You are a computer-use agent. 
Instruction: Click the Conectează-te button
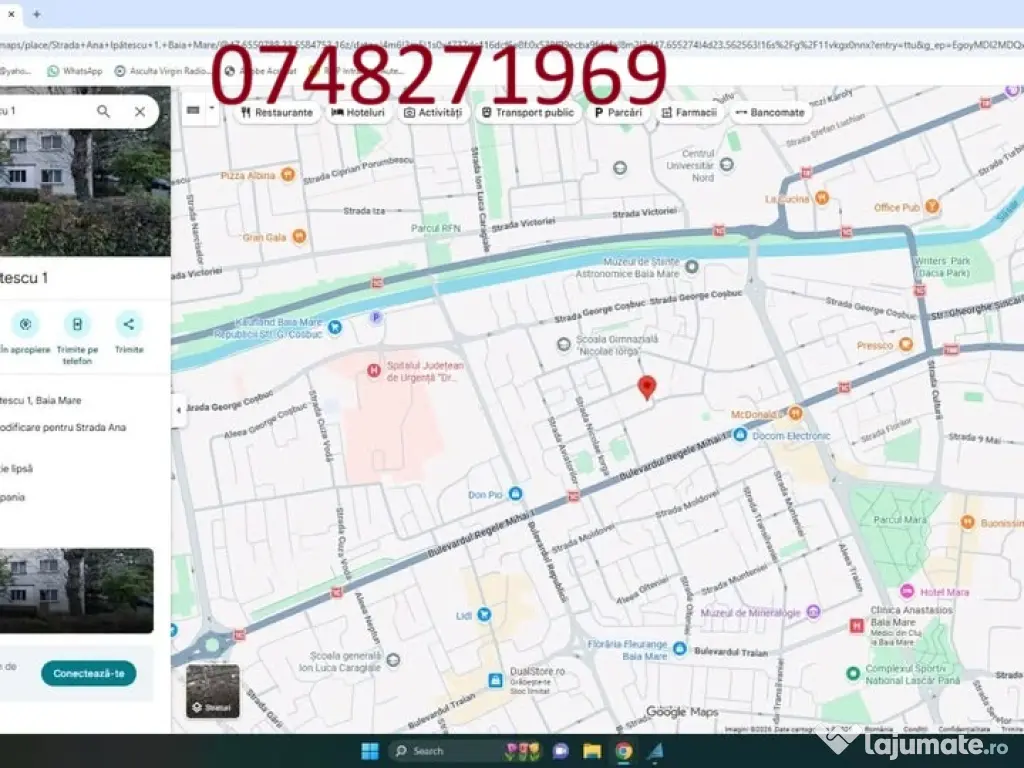(89, 673)
